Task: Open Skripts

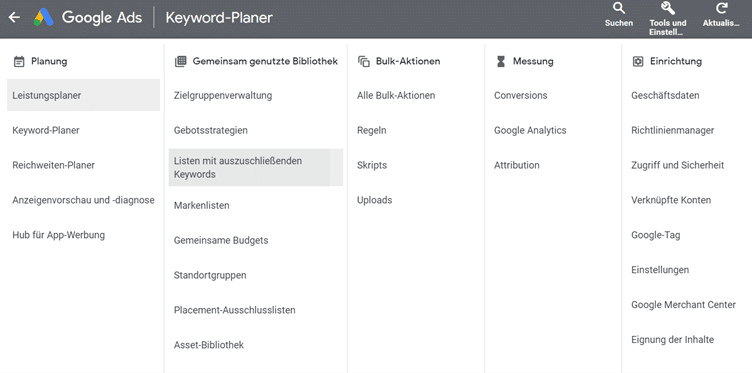Action: coord(372,165)
